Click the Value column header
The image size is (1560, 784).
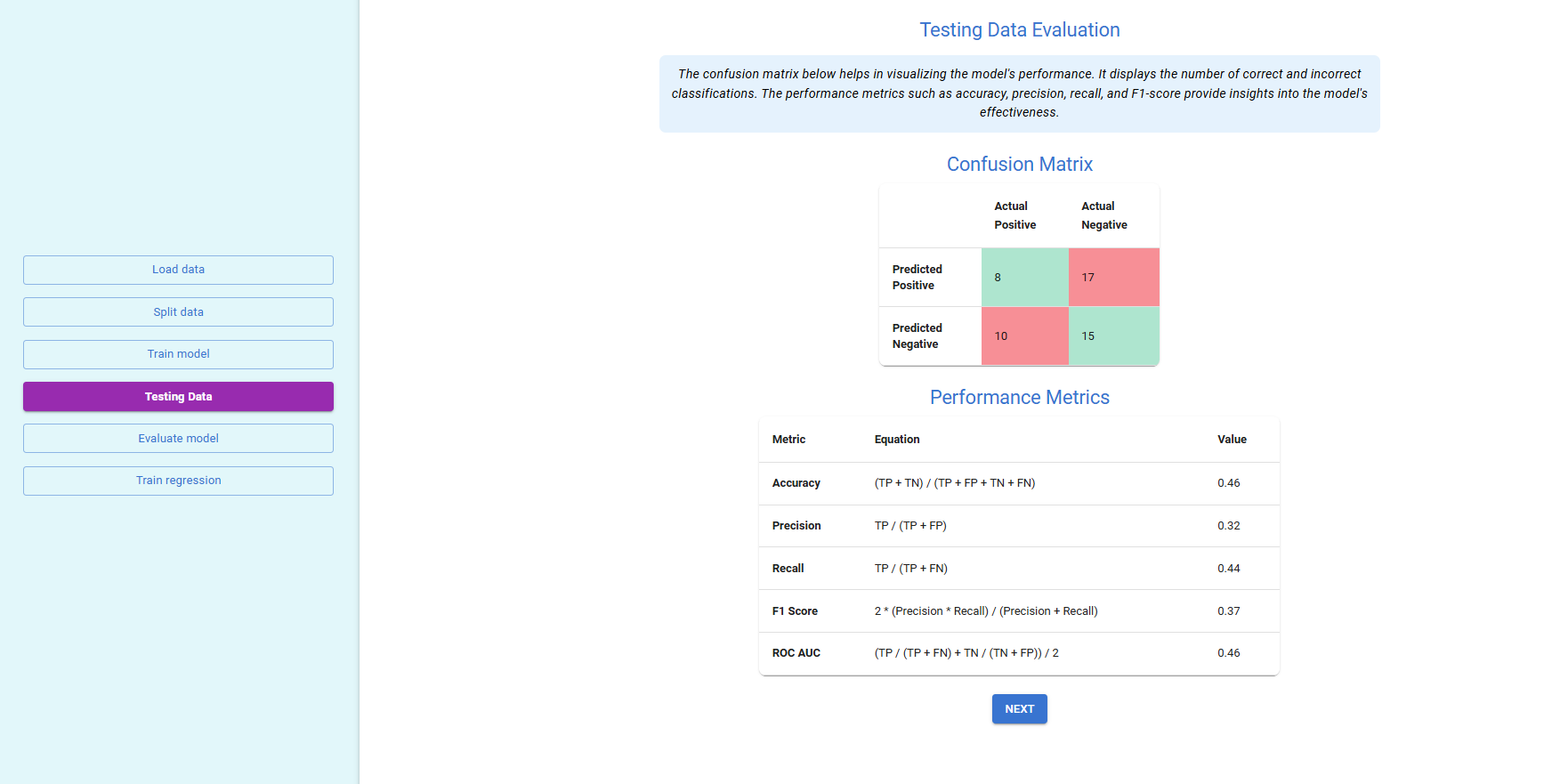[1232, 440]
